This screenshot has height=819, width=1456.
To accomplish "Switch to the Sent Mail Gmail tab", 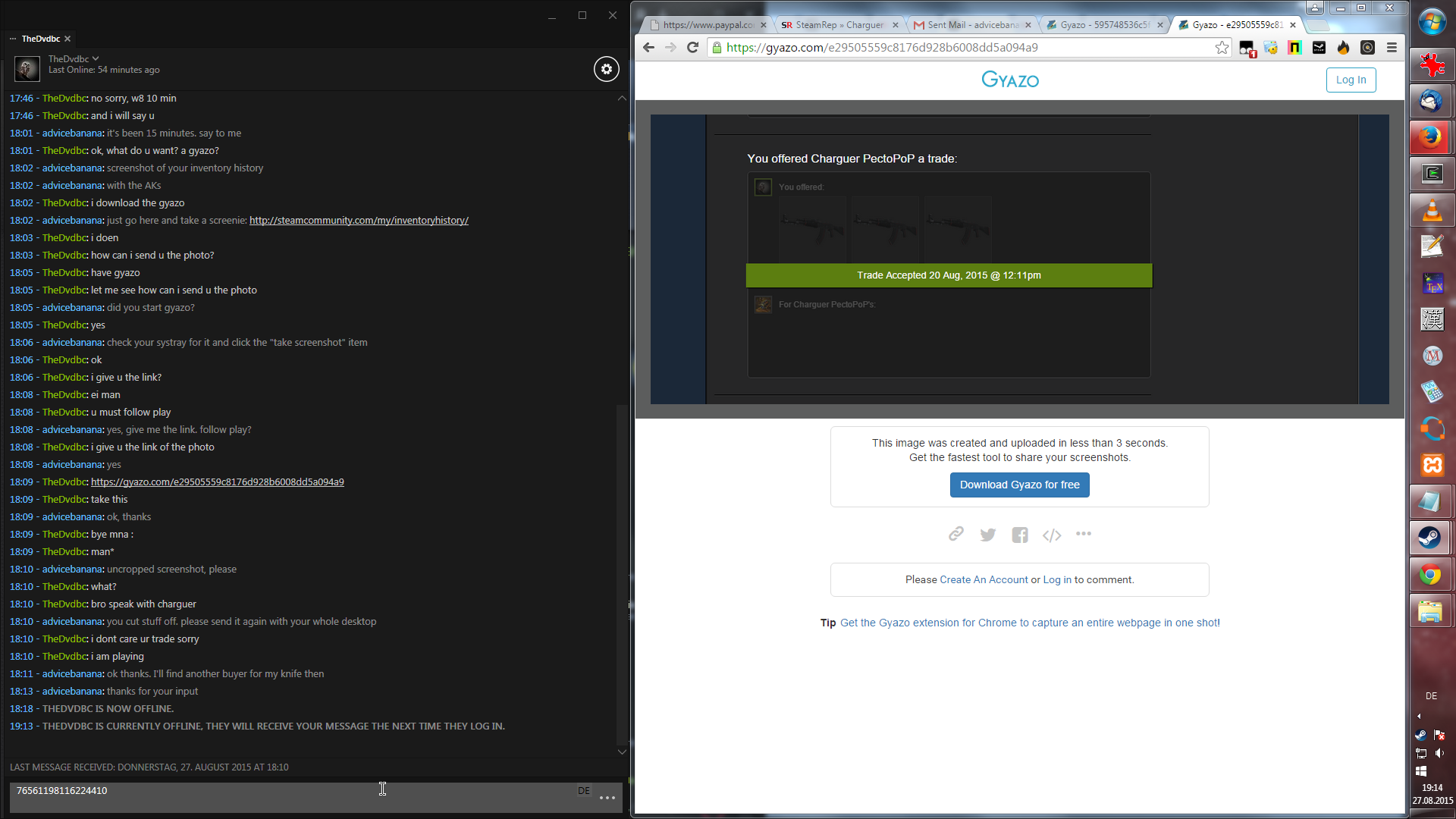I will [971, 25].
